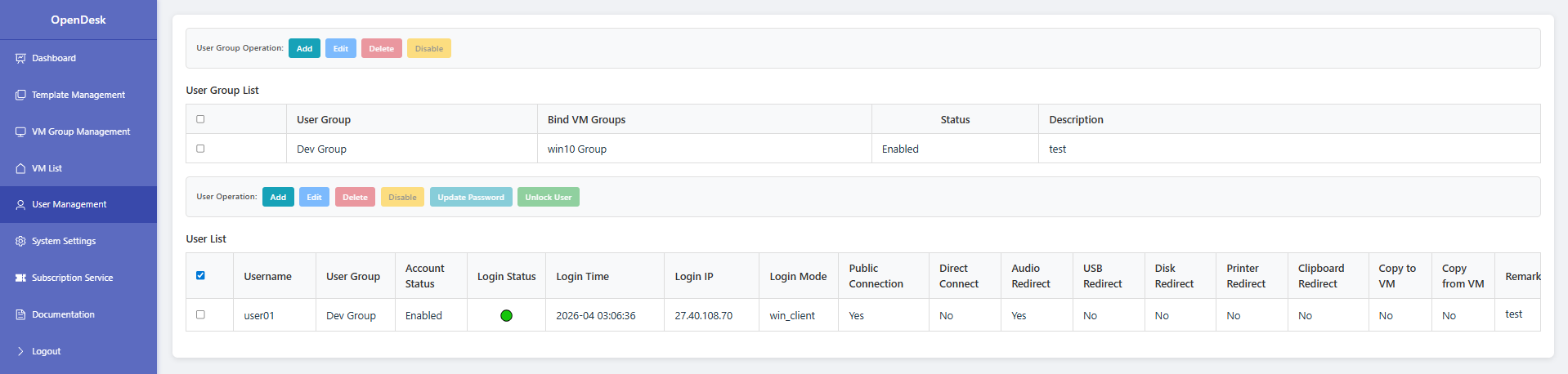This screenshot has height=374, width=1568.
Task: Click Update Password button
Action: point(471,197)
